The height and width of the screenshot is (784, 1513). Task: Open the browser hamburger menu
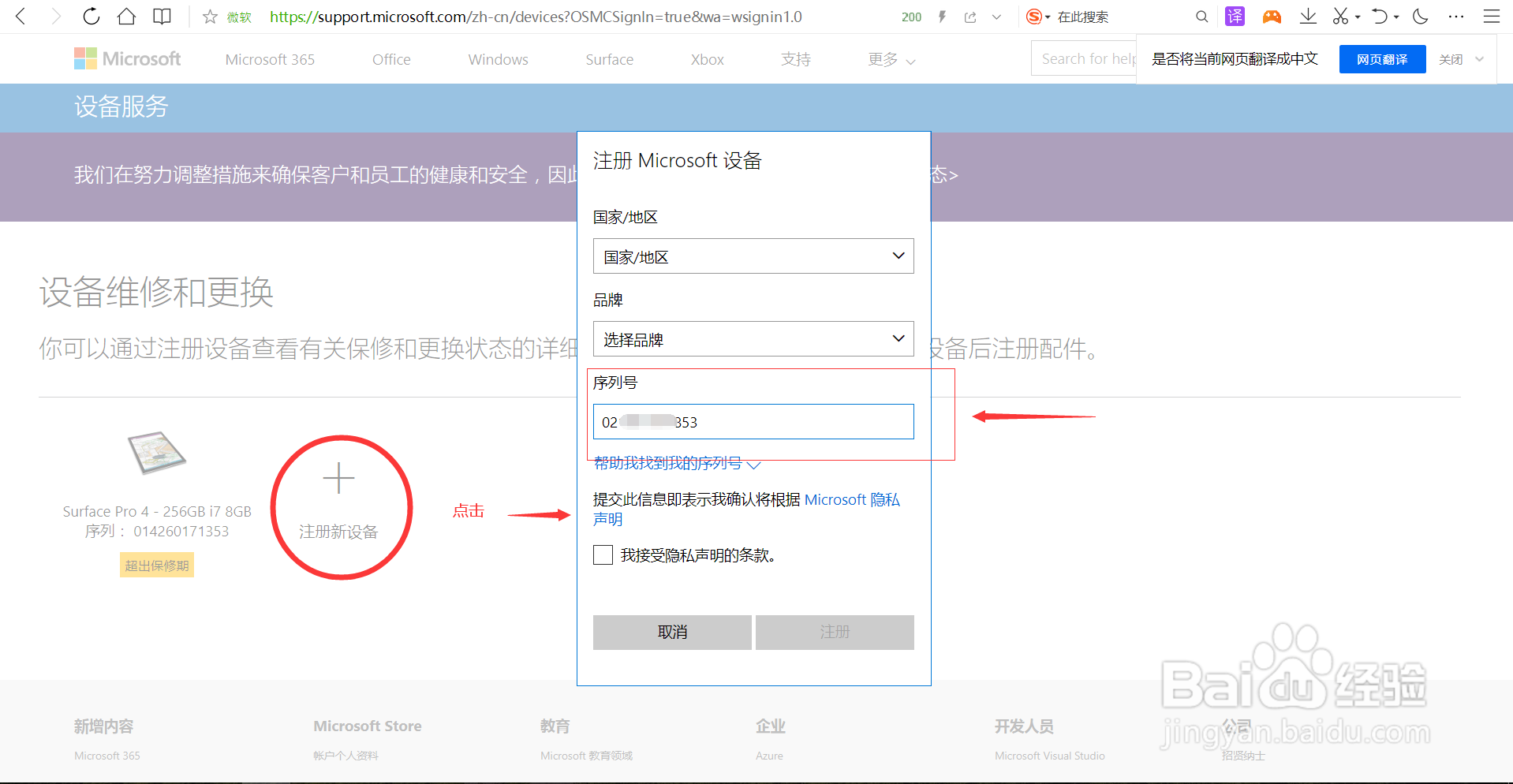click(1491, 17)
